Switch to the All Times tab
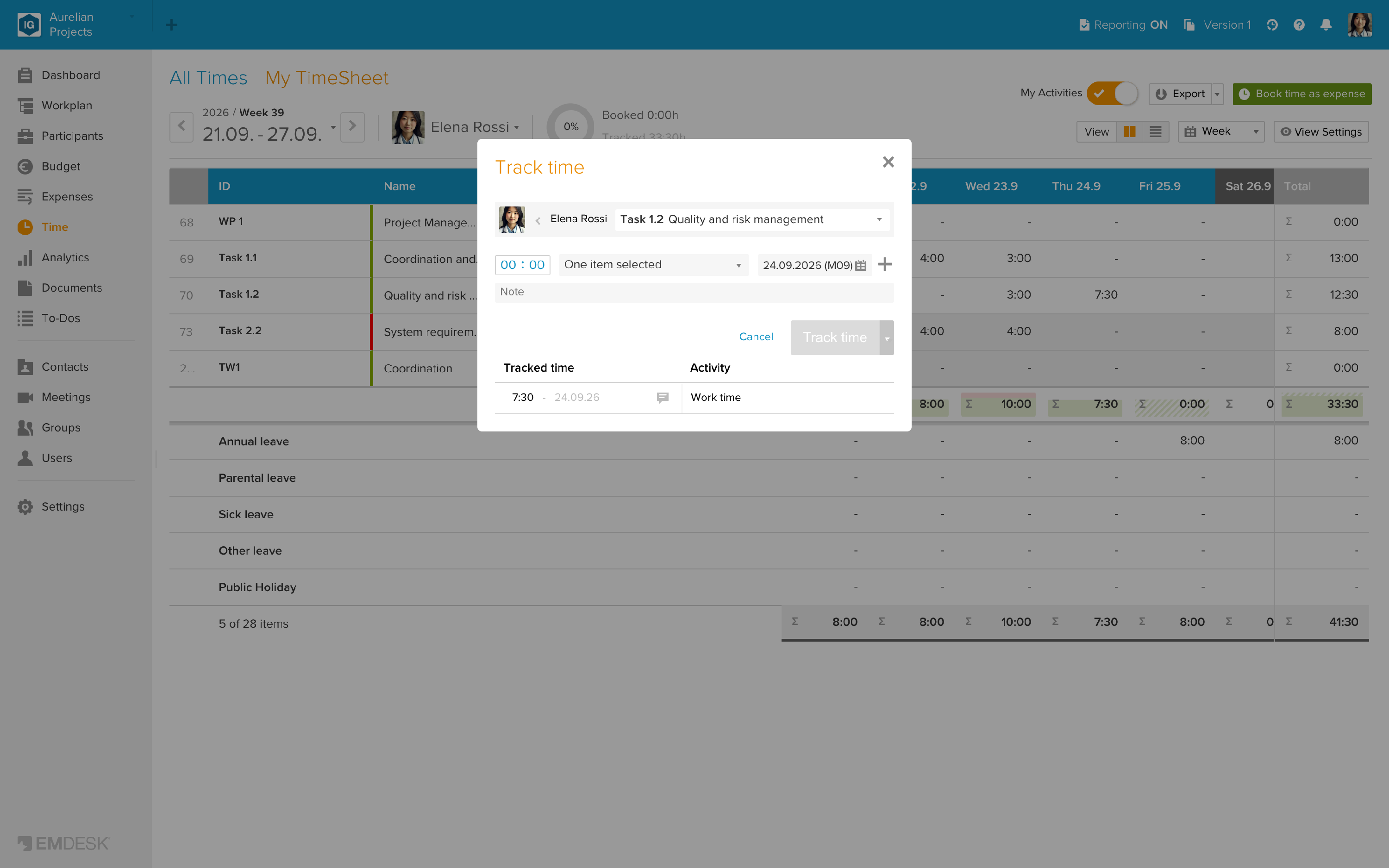 [208, 78]
